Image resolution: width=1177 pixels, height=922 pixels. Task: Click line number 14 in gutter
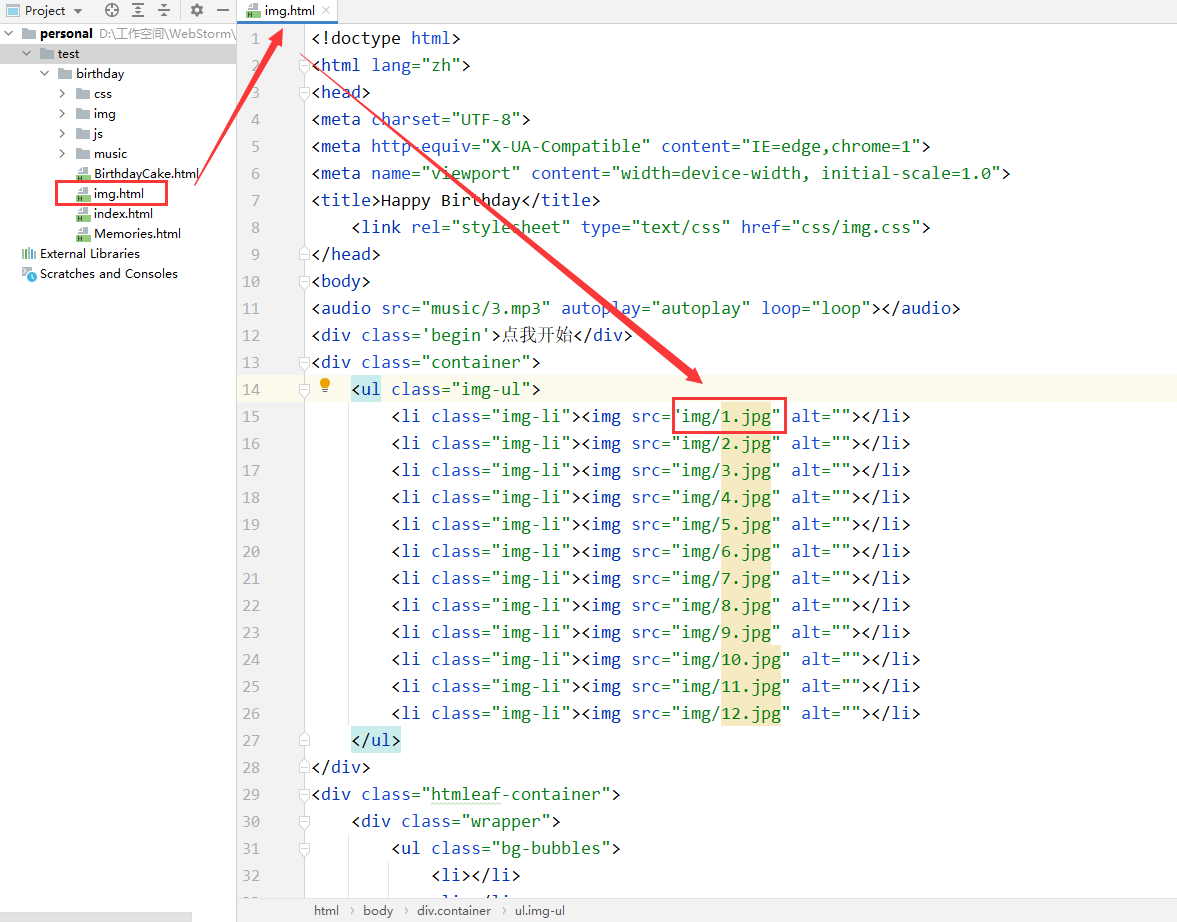(251, 390)
